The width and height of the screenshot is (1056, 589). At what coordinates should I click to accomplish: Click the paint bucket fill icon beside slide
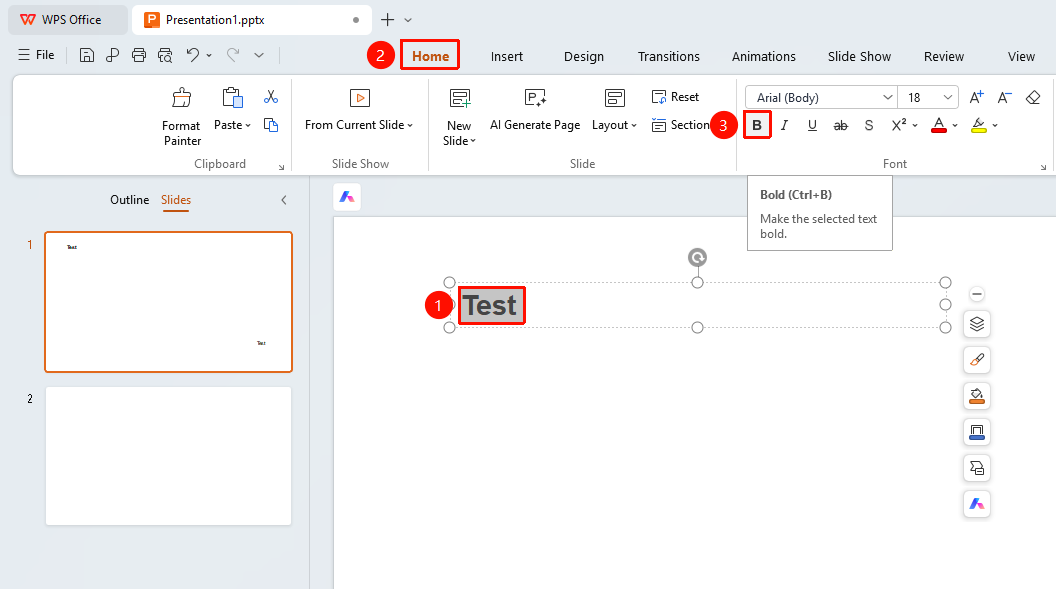[977, 396]
